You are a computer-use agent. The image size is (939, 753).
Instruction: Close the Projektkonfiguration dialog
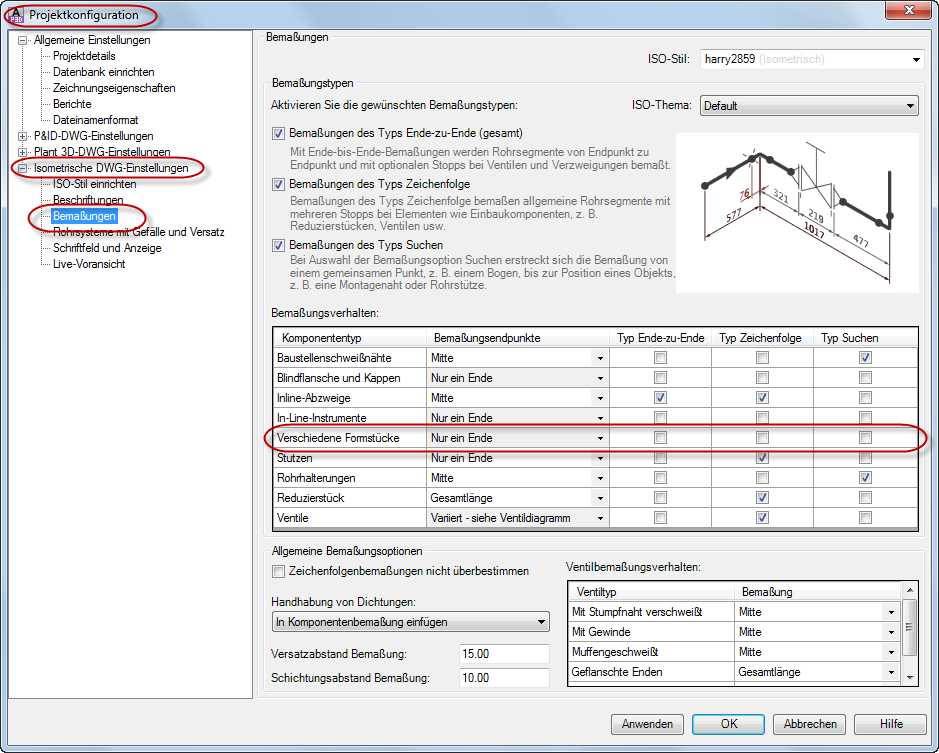(x=908, y=10)
